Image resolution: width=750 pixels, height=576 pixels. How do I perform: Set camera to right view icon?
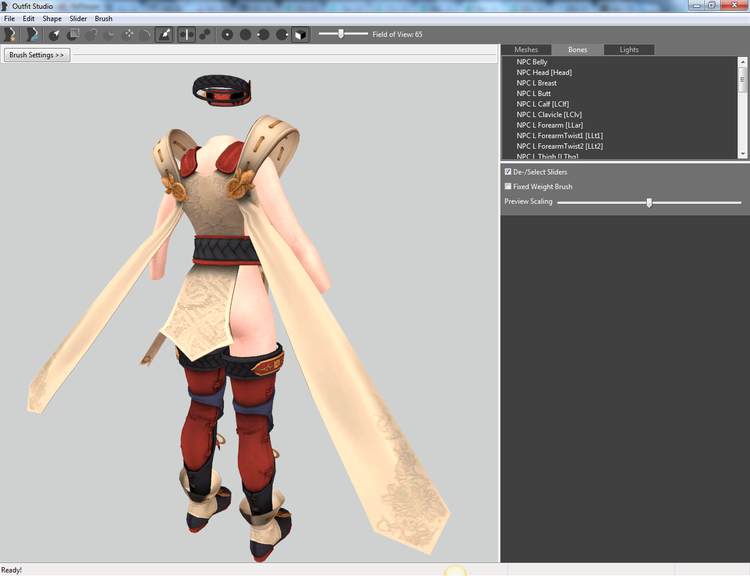click(282, 34)
